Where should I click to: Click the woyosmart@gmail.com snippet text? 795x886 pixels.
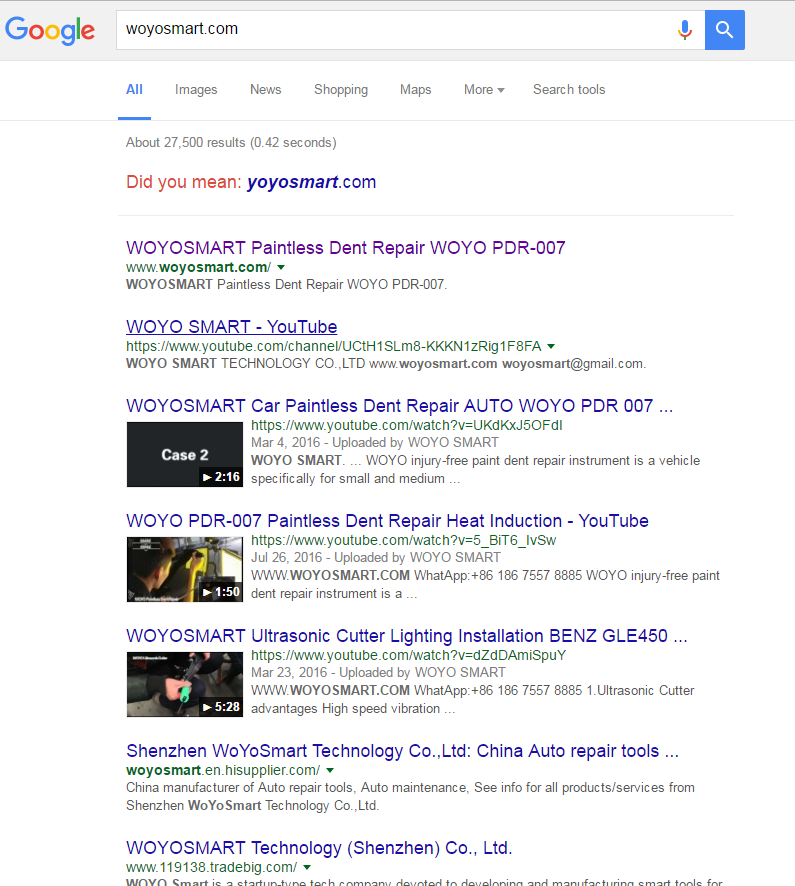pos(574,363)
